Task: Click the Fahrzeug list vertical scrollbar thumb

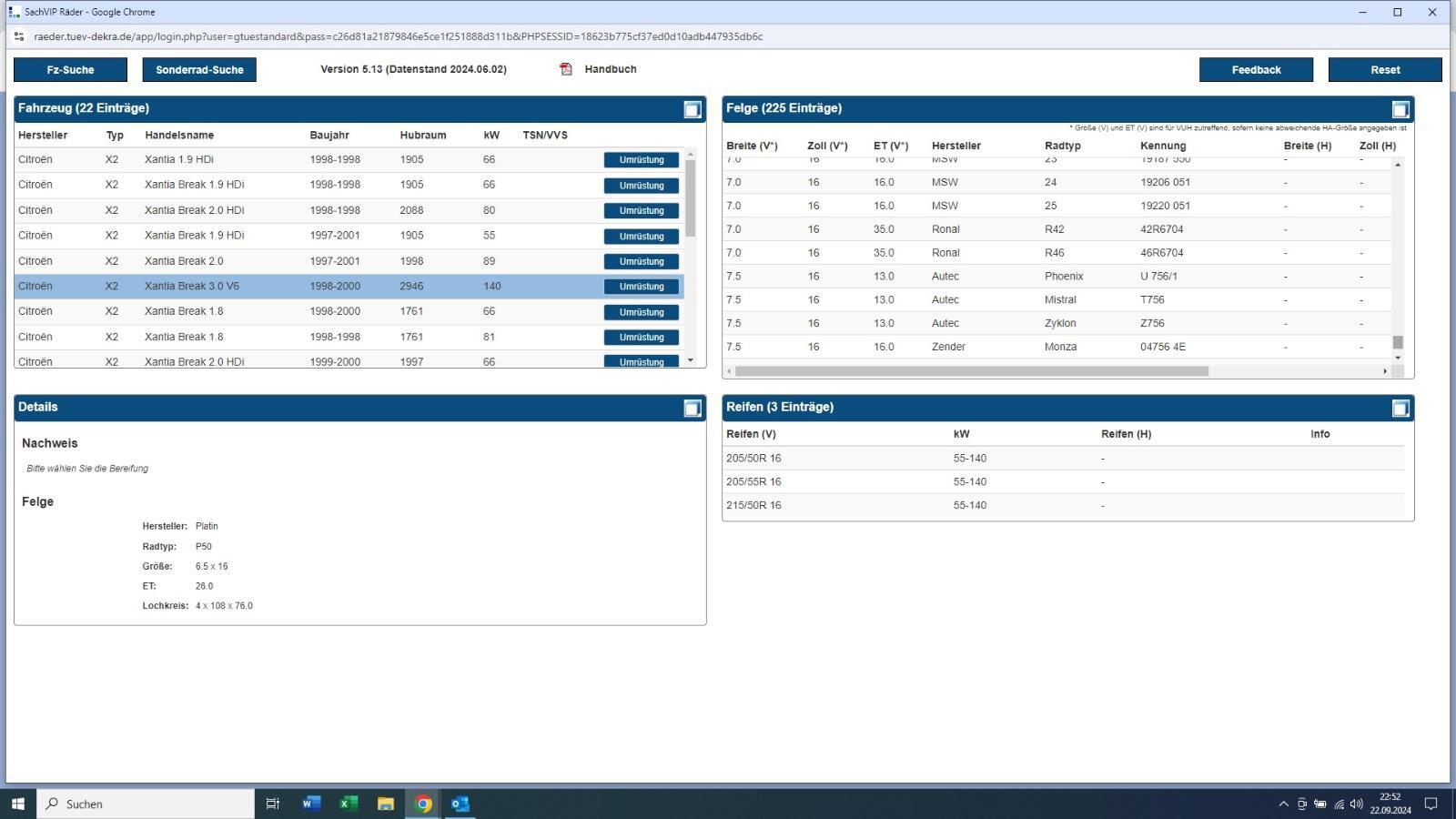Action: point(691,198)
